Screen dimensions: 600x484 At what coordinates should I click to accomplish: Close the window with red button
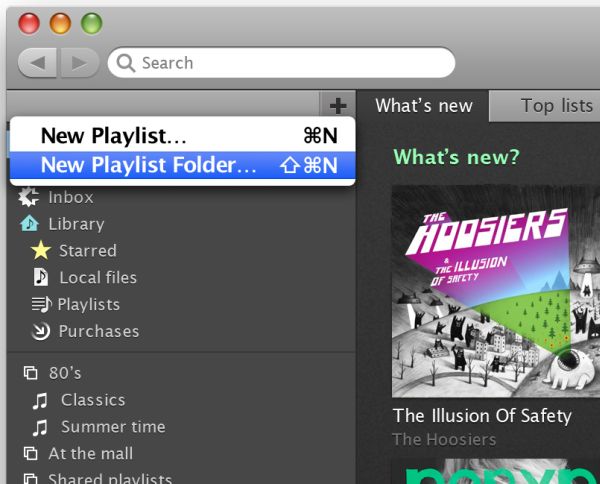29,23
